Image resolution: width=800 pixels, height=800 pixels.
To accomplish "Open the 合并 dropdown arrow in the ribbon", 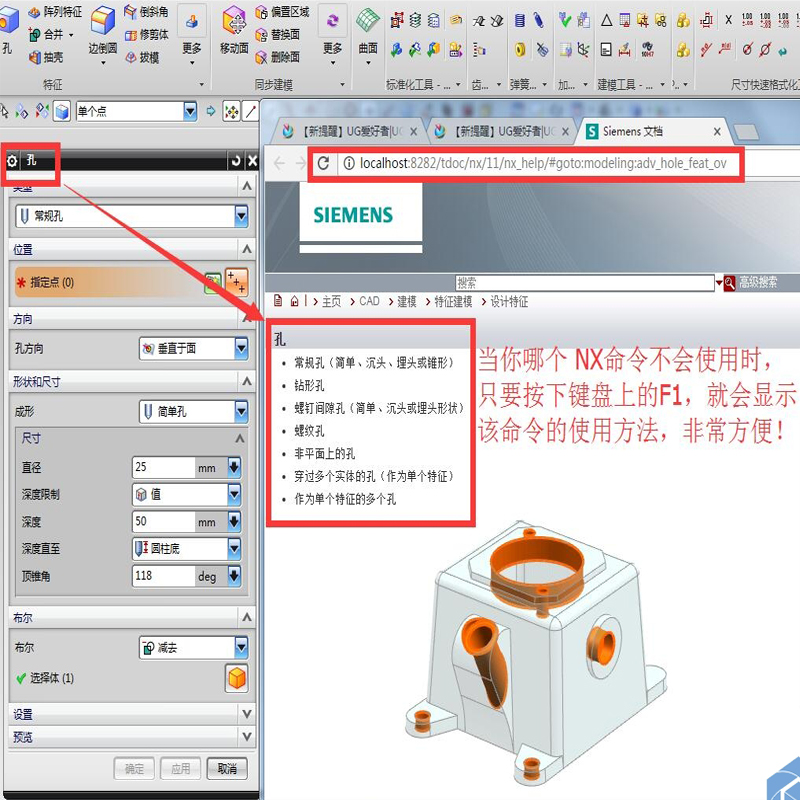I will click(71, 35).
